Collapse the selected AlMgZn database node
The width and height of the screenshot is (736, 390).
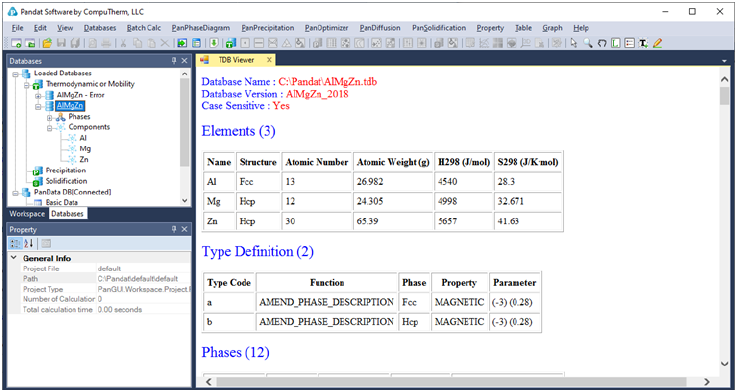click(38, 106)
